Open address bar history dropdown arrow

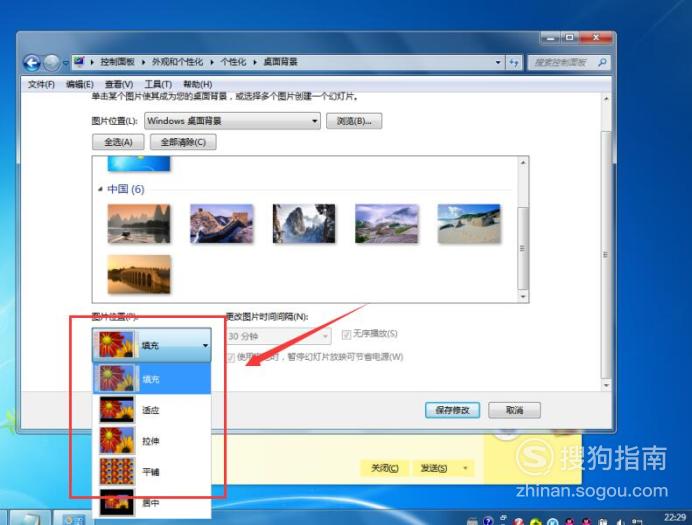pyautogui.click(x=498, y=62)
